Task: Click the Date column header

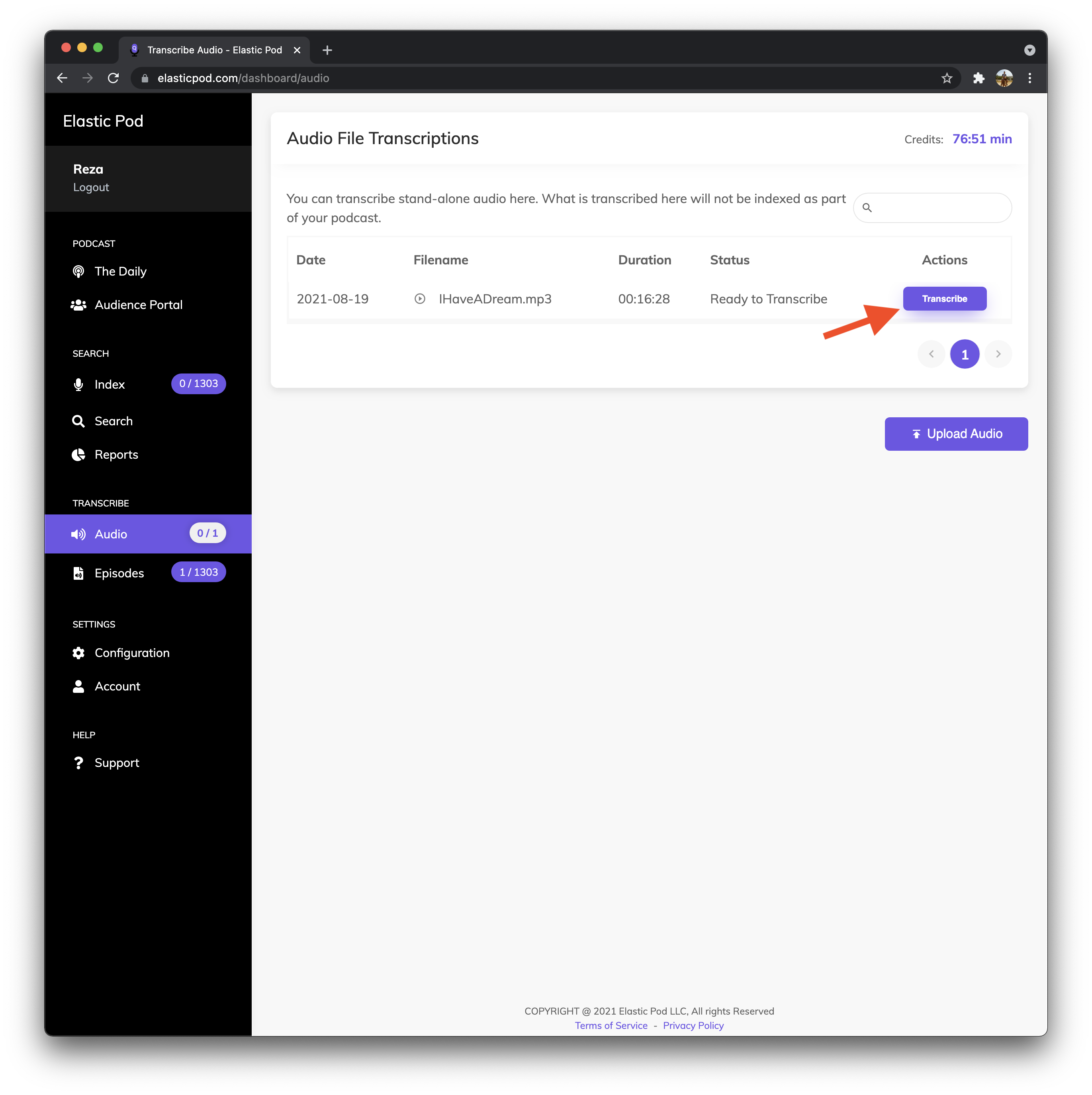Action: [x=311, y=260]
